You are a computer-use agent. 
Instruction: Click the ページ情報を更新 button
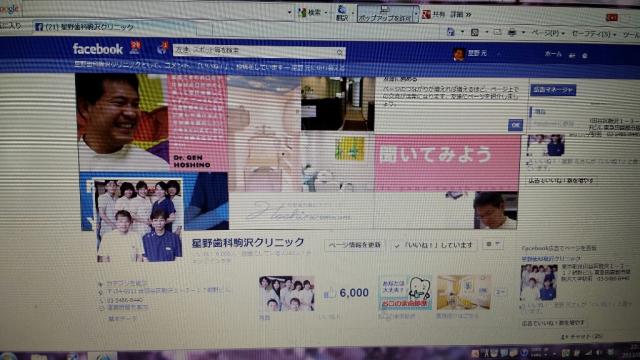pyautogui.click(x=354, y=245)
